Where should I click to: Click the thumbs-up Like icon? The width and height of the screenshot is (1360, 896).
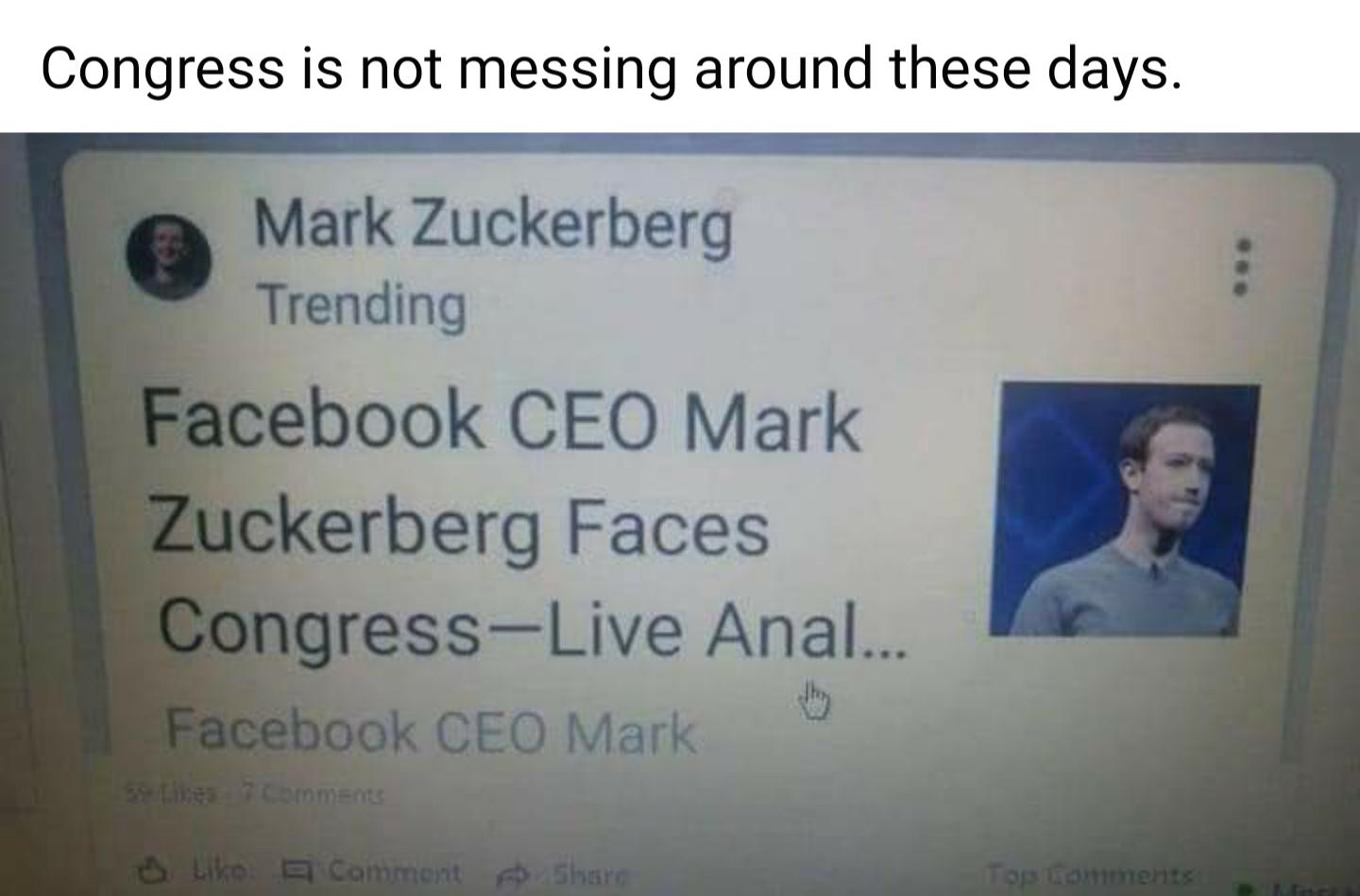pyautogui.click(x=149, y=868)
